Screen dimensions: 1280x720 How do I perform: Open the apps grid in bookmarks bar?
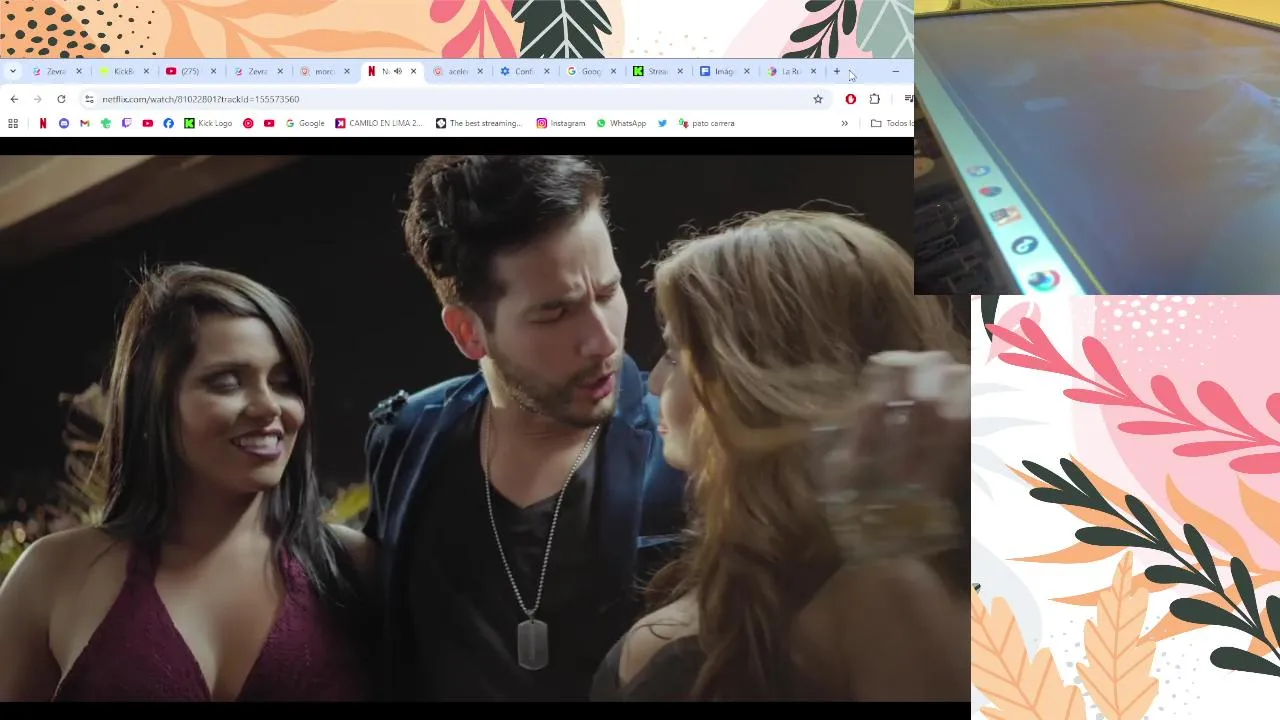coord(13,123)
